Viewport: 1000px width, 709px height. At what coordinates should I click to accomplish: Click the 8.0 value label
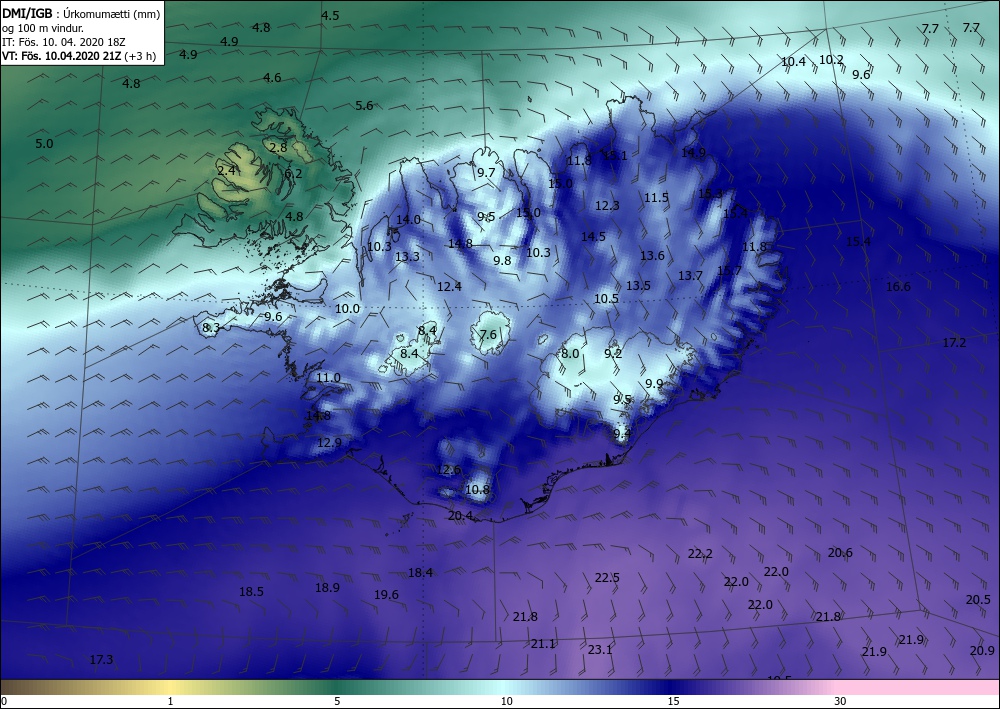click(570, 353)
